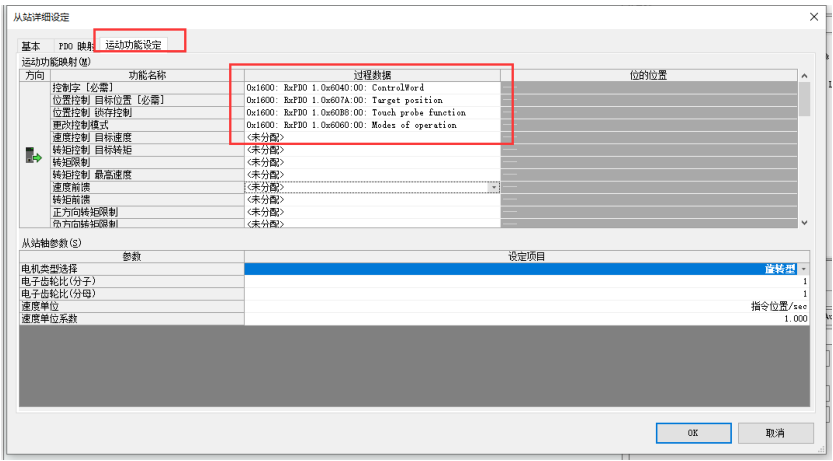
Task: Edit the 电子齿轮比(分子) value field
Action: click(x=526, y=282)
